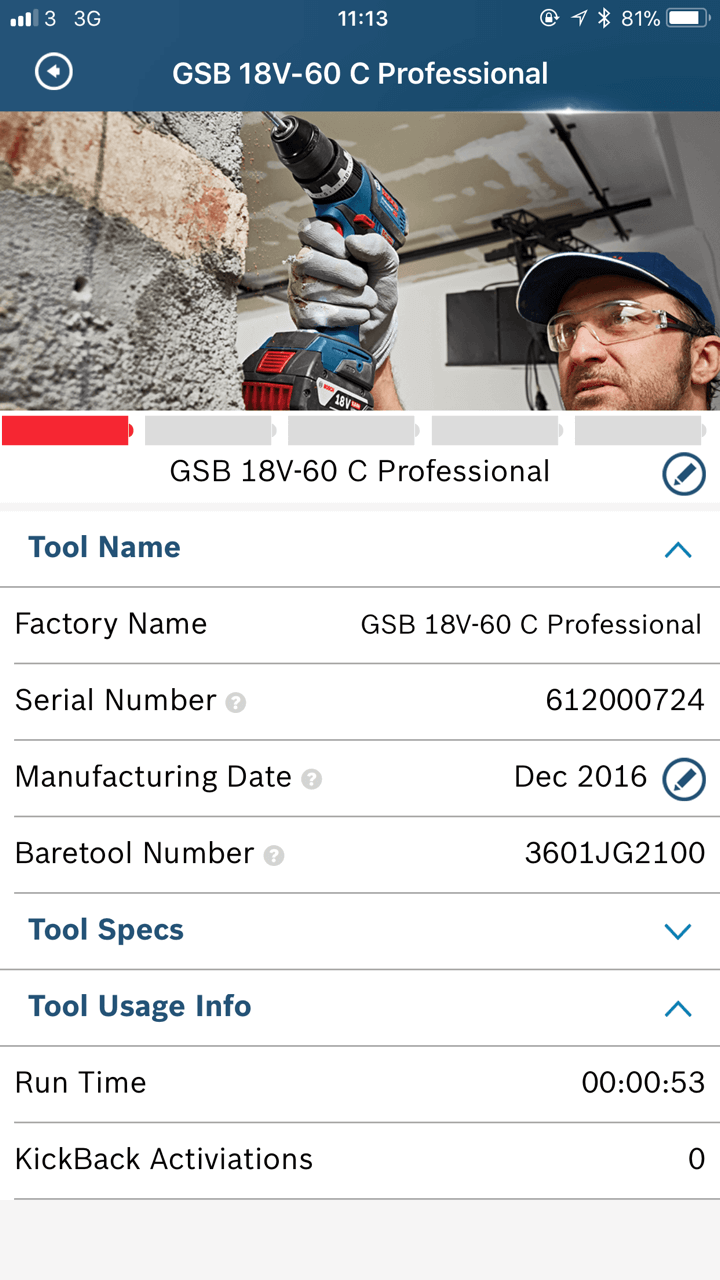
Task: Tap the Tool Name section header
Action: [105, 548]
